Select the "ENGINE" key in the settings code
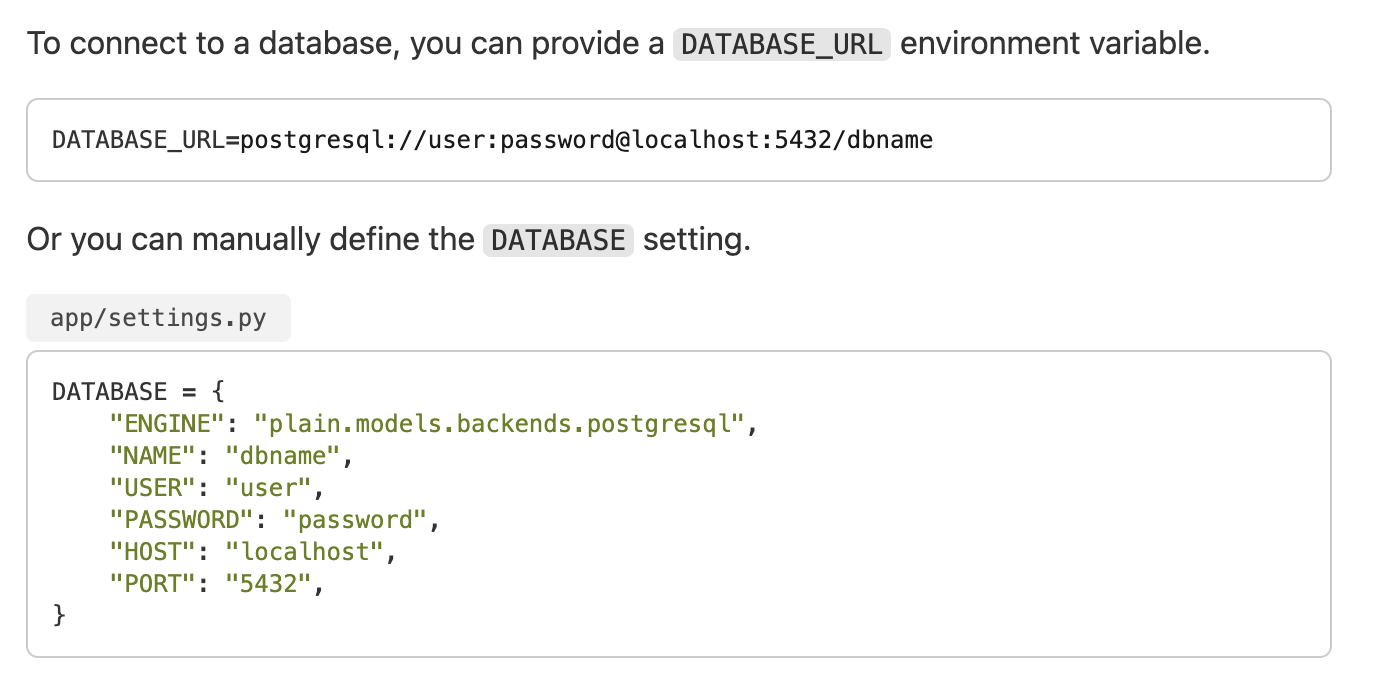The height and width of the screenshot is (686, 1380). [167, 424]
